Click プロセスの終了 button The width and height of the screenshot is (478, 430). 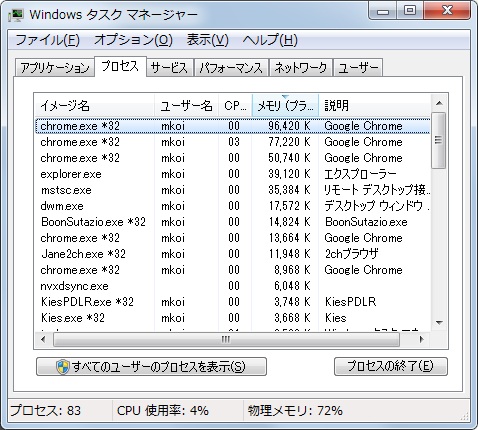[391, 367]
